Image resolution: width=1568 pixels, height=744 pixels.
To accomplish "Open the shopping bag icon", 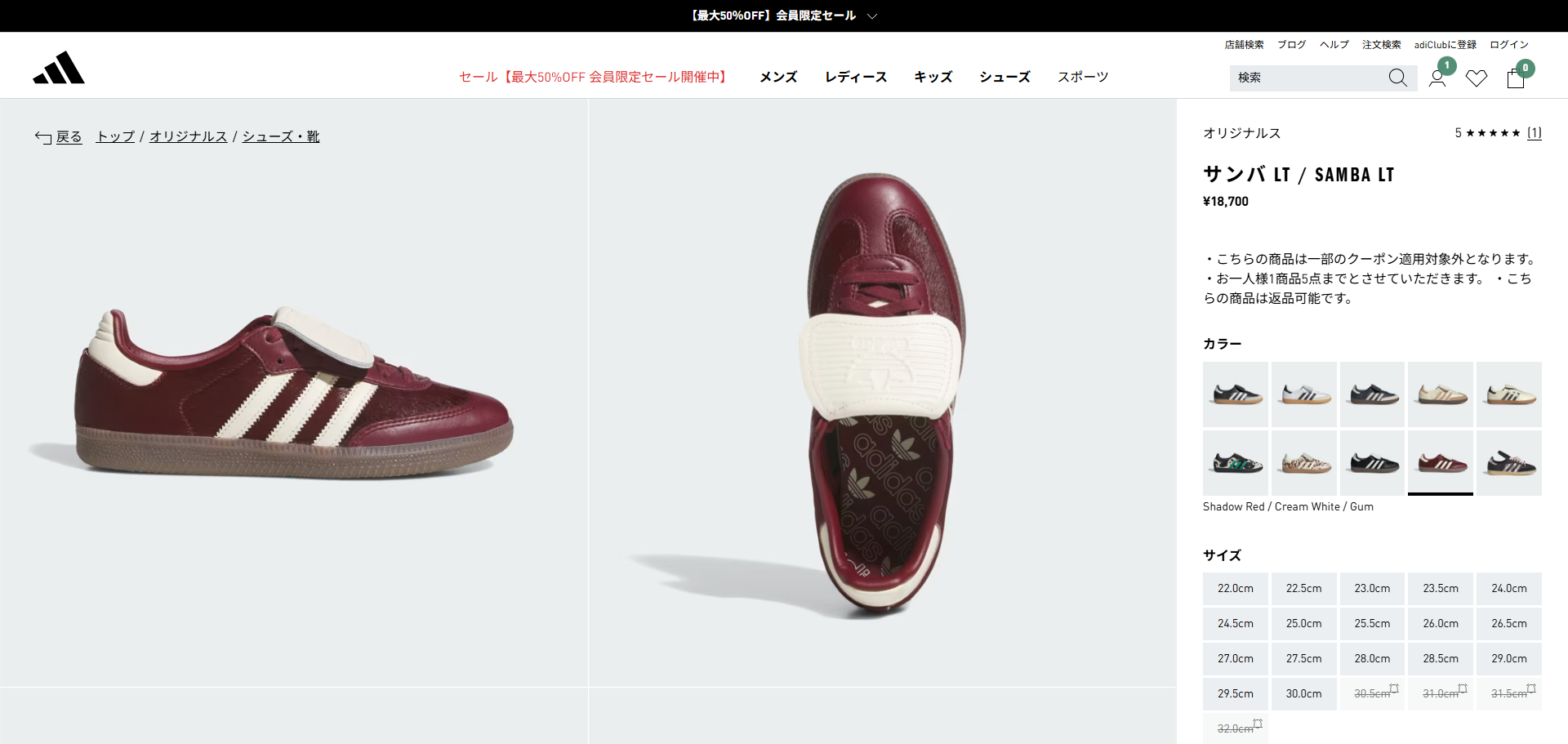I will point(1516,78).
